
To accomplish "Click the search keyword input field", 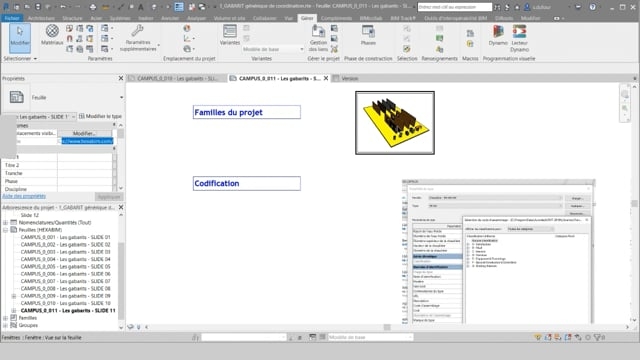I will click(x=454, y=7).
